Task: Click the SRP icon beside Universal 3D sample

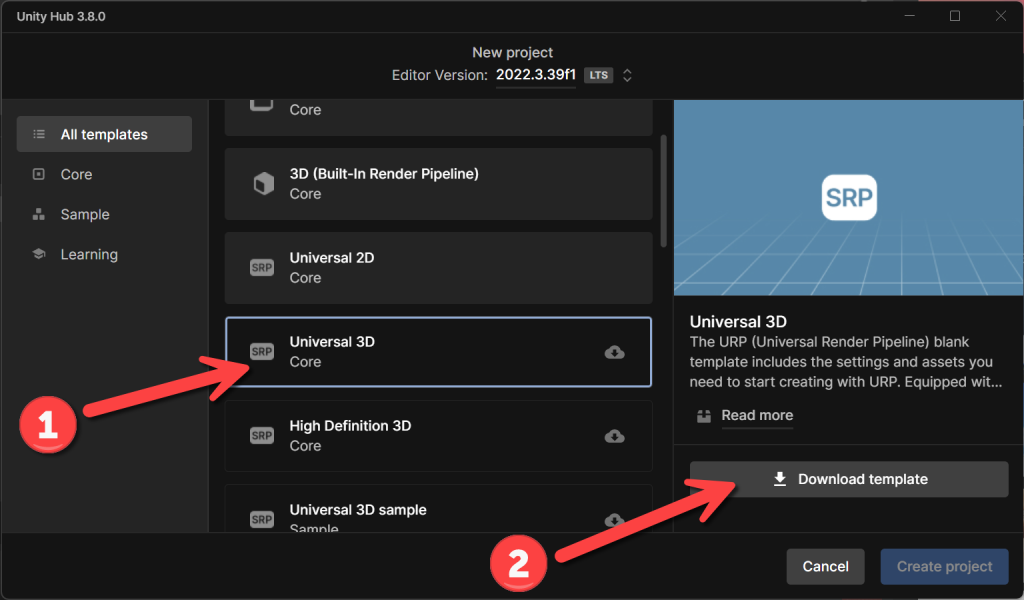Action: coord(262,520)
